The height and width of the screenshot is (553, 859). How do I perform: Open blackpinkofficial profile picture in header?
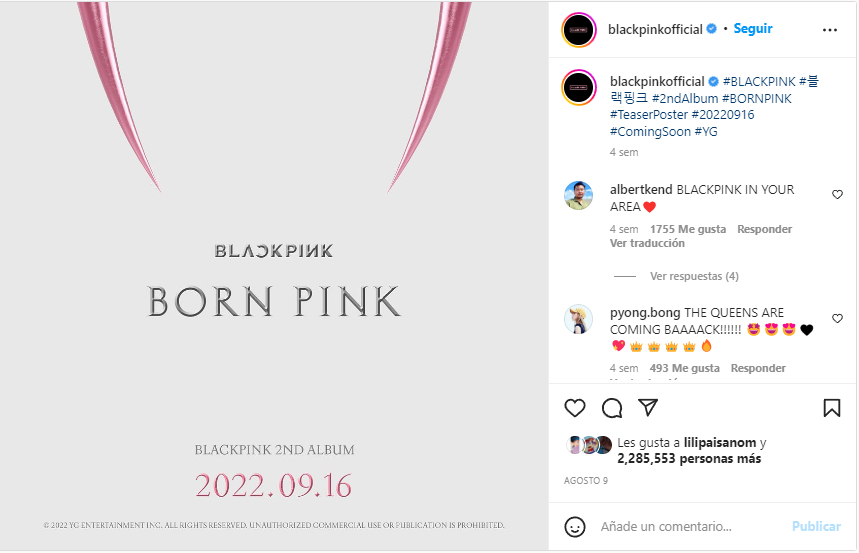[579, 30]
